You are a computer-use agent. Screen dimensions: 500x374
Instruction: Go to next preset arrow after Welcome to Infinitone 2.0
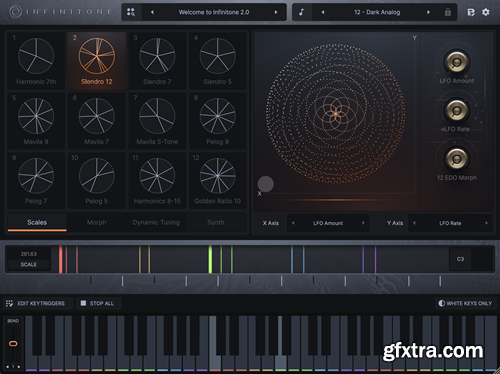[x=276, y=12]
